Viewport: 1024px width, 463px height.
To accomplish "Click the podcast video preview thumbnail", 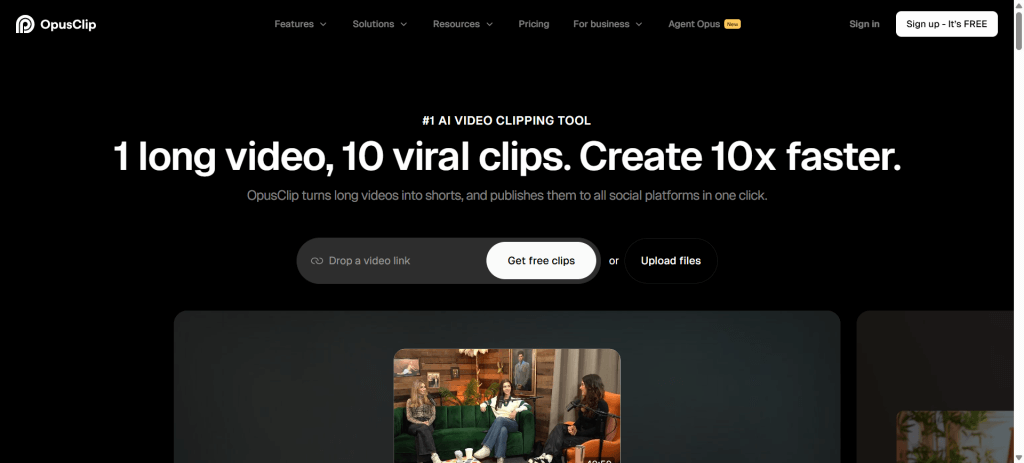I will [507, 405].
